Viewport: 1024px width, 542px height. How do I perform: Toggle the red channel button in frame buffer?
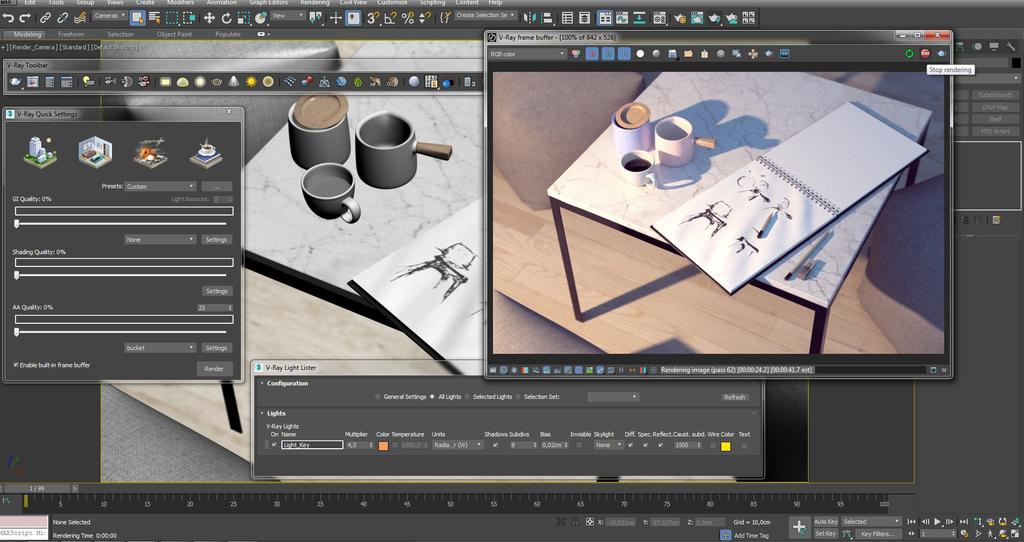[592, 54]
